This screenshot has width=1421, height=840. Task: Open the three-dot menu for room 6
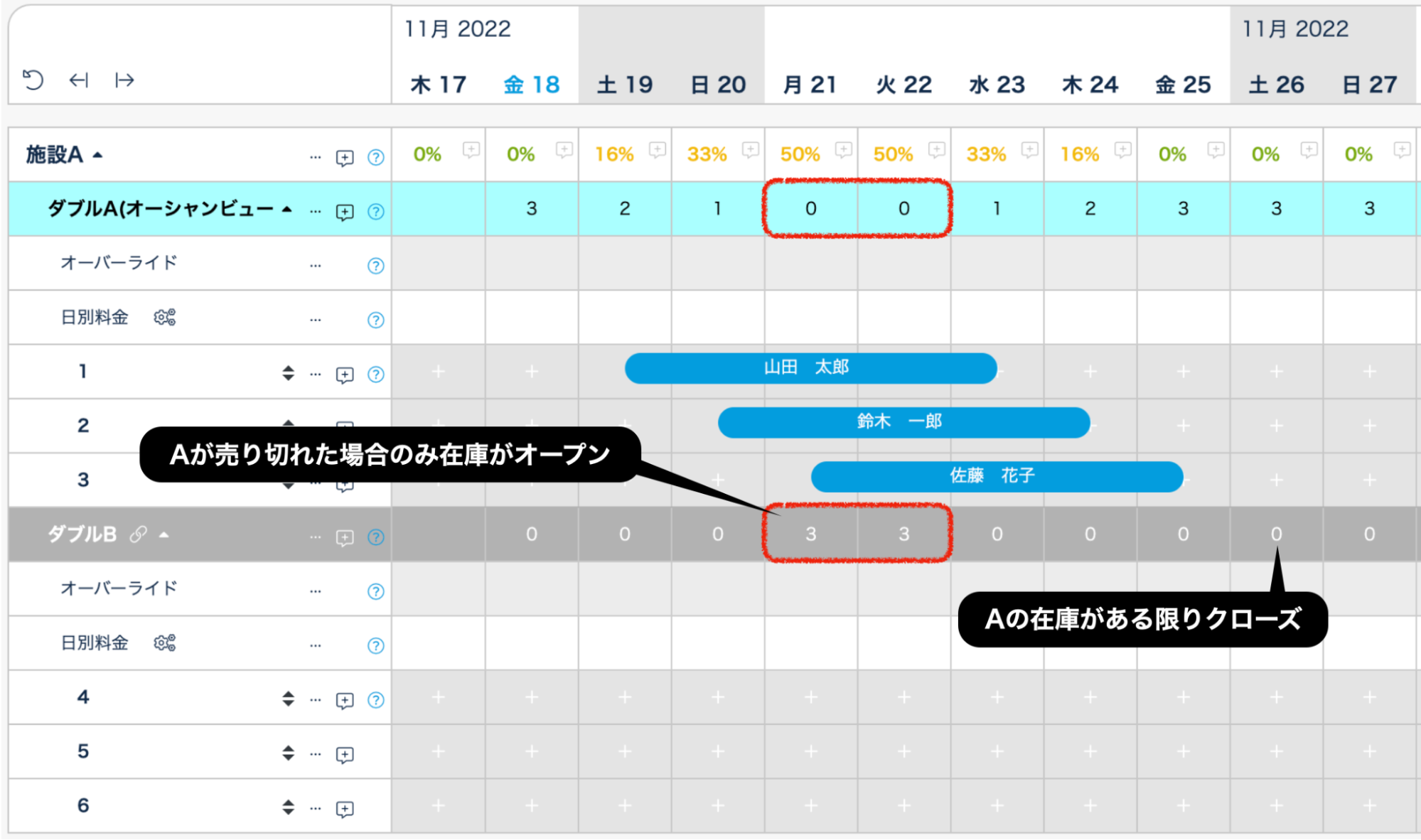click(x=316, y=809)
